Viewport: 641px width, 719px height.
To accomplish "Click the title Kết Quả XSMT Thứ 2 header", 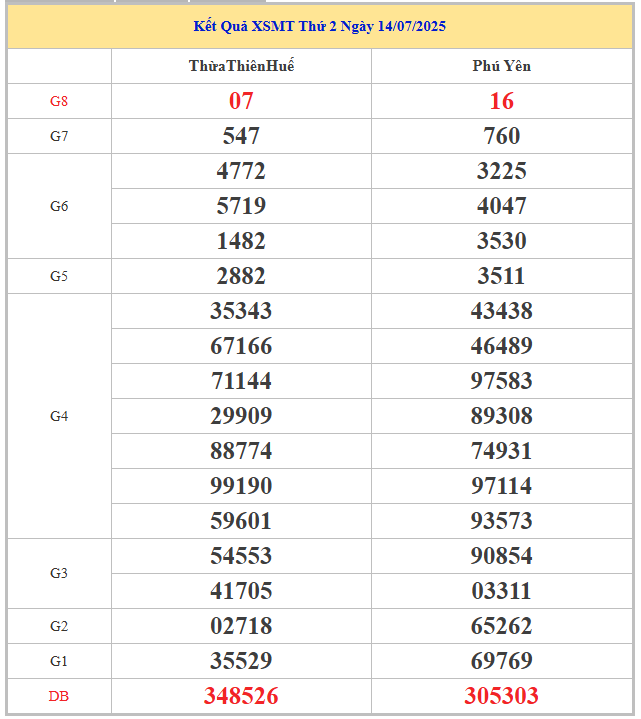I will 320,26.
